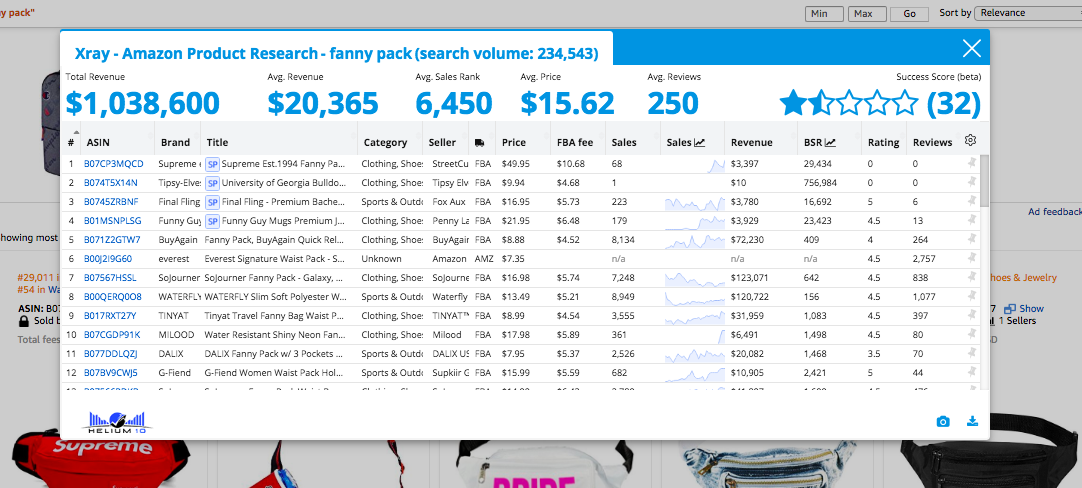Sort table by Price column
The height and width of the screenshot is (488, 1082).
pyautogui.click(x=514, y=142)
